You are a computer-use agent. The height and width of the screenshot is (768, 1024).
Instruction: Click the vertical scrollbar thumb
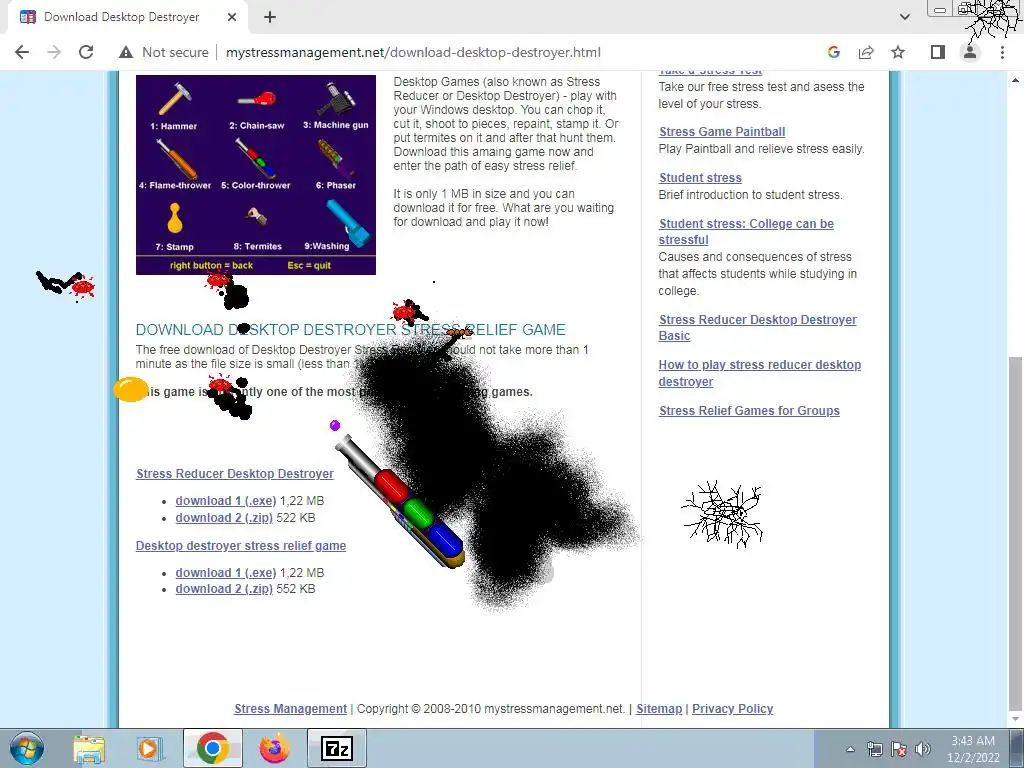pyautogui.click(x=1016, y=533)
